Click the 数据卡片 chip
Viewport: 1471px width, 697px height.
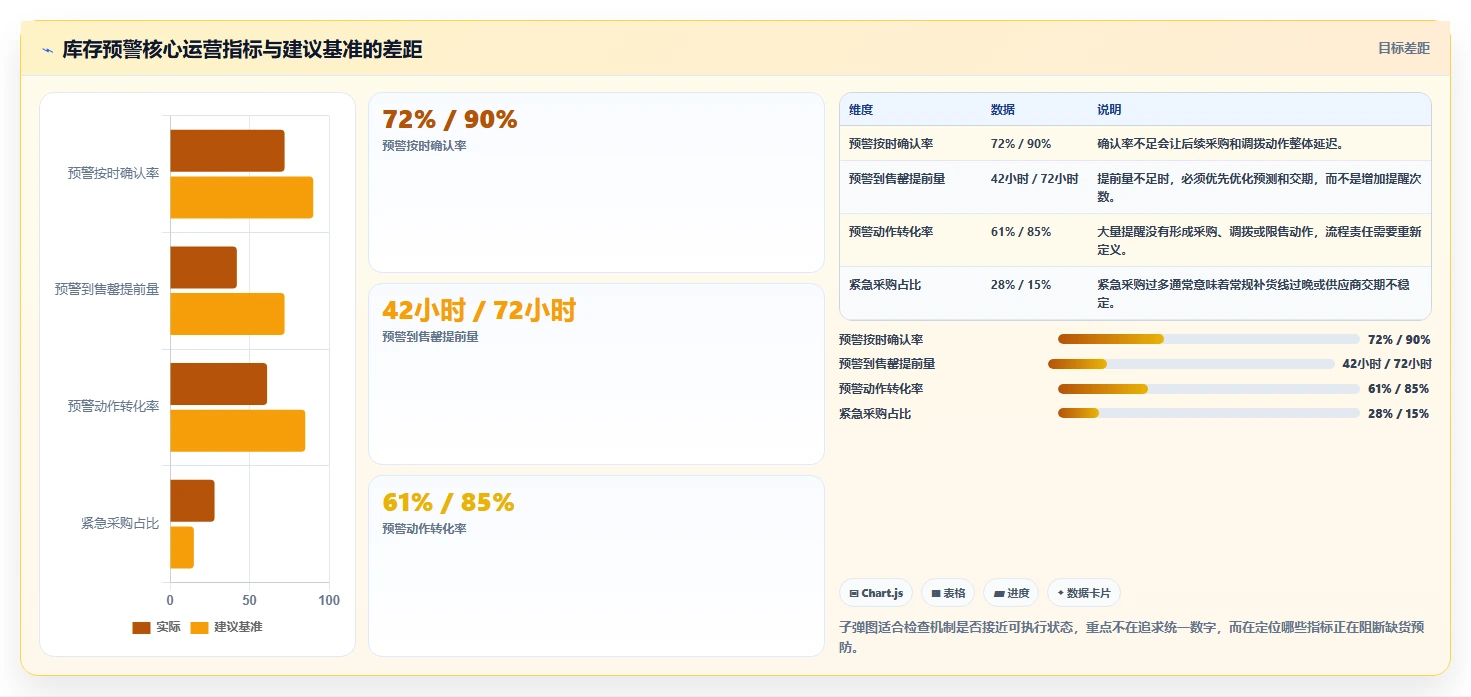coord(1084,593)
